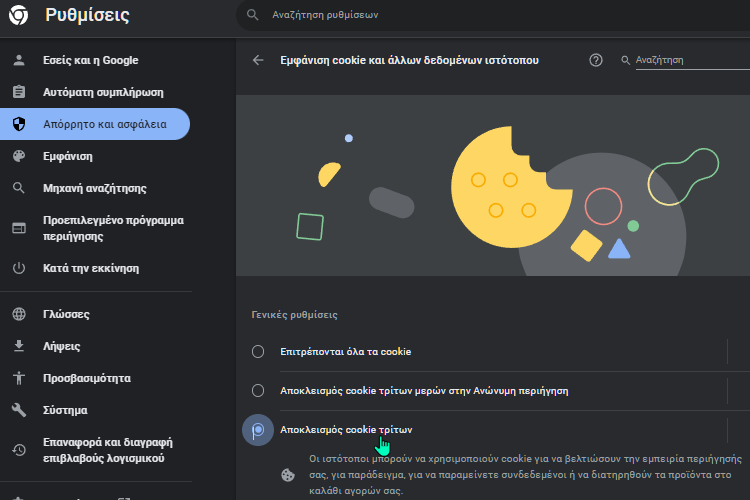This screenshot has width=750, height=500.
Task: Select radio for blocking cookies in Ανώνυμη περιήγηση
Action: [258, 390]
